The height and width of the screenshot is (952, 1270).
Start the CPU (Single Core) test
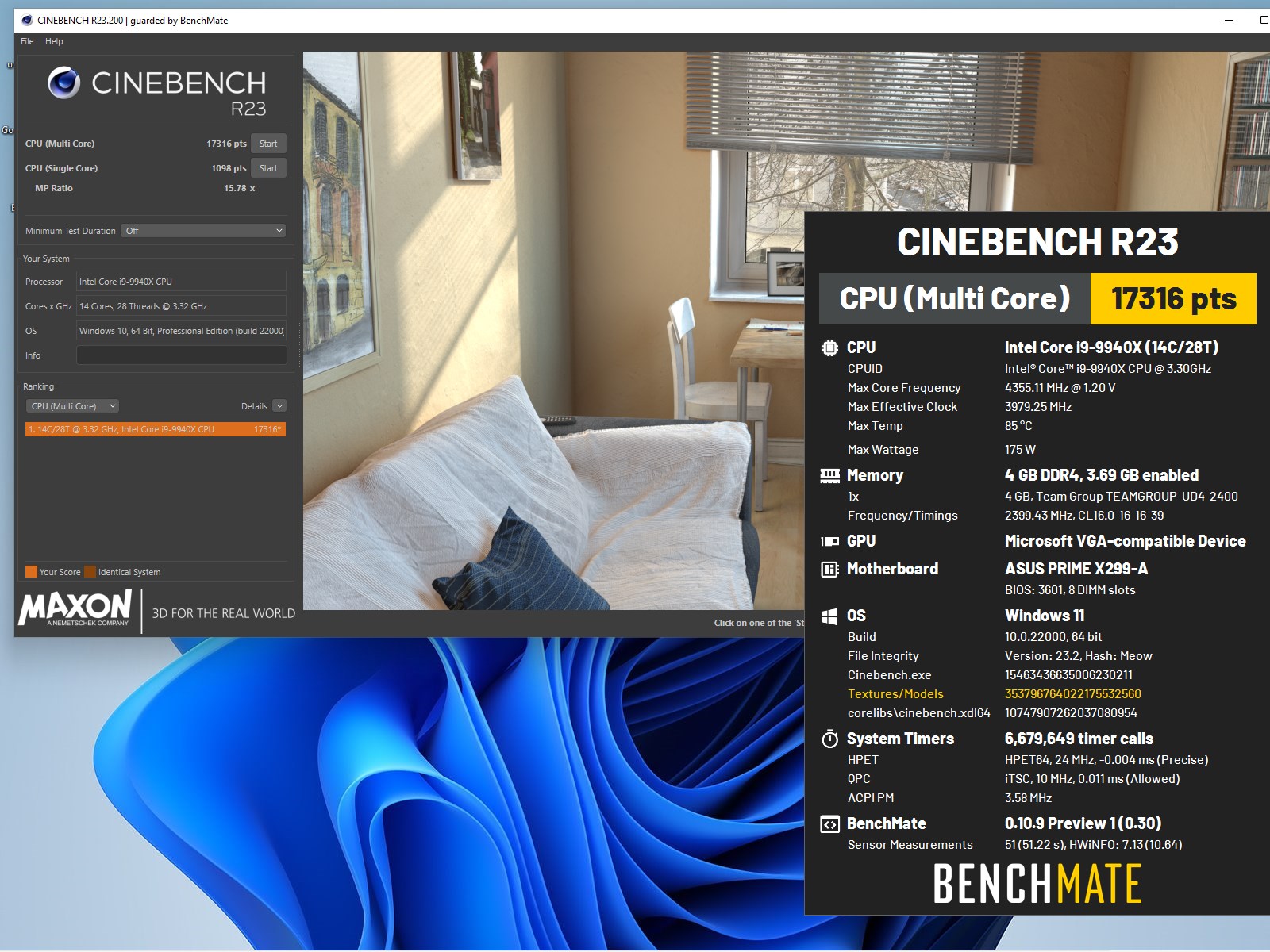coord(268,168)
